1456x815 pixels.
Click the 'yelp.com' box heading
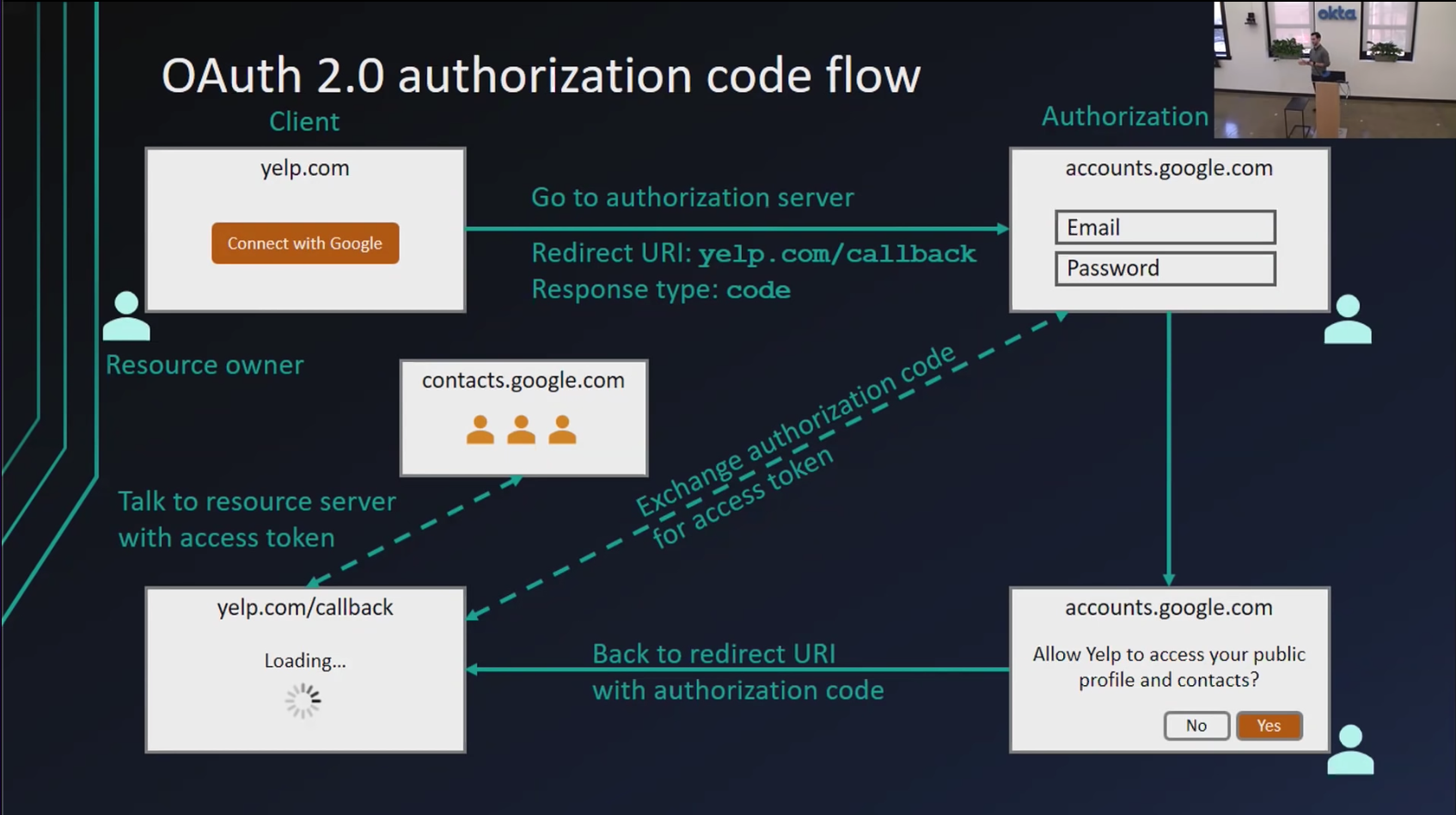[x=305, y=168]
